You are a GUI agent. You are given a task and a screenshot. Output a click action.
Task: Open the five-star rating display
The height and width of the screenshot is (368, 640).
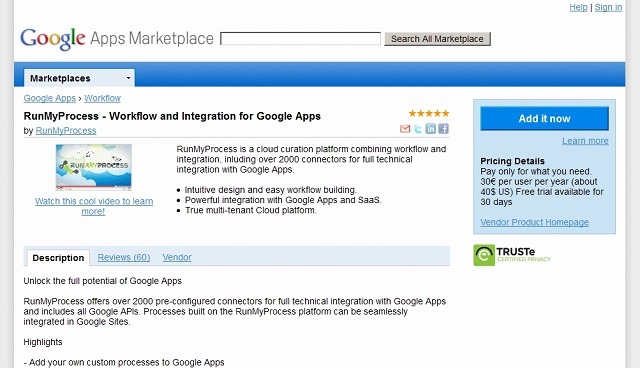(429, 113)
